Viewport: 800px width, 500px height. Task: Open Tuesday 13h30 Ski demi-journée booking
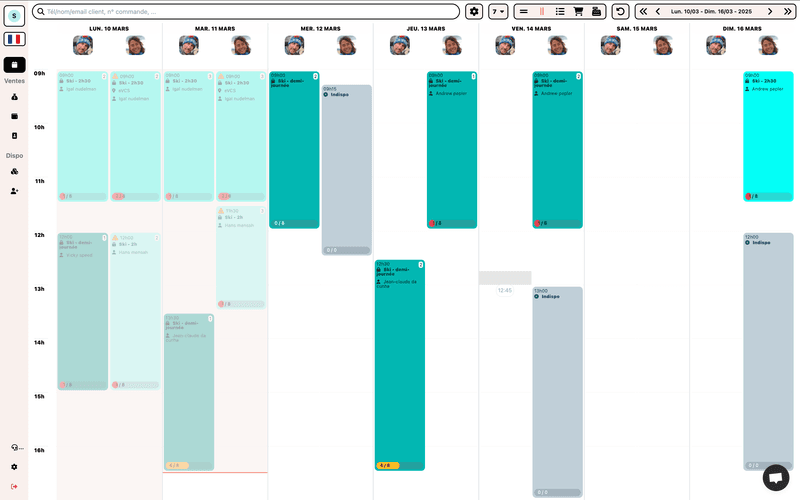coord(189,392)
